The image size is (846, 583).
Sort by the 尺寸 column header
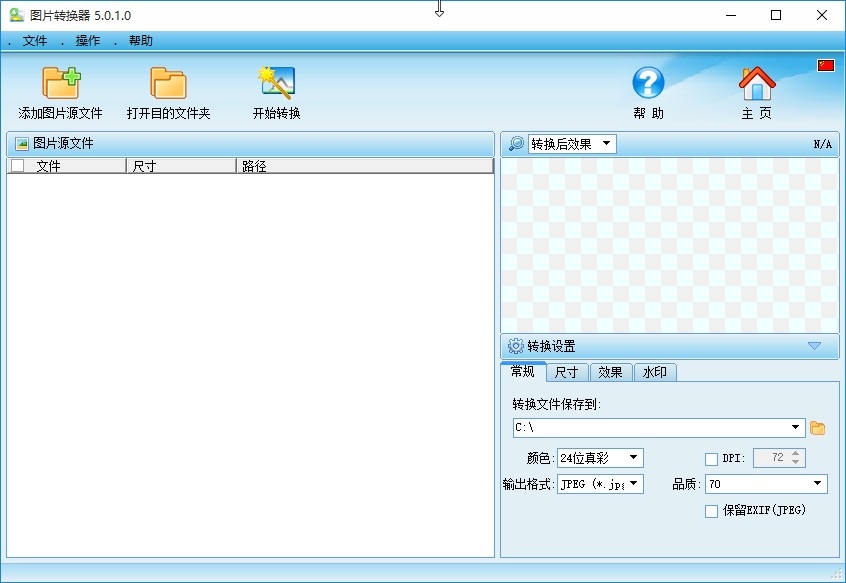(181, 166)
